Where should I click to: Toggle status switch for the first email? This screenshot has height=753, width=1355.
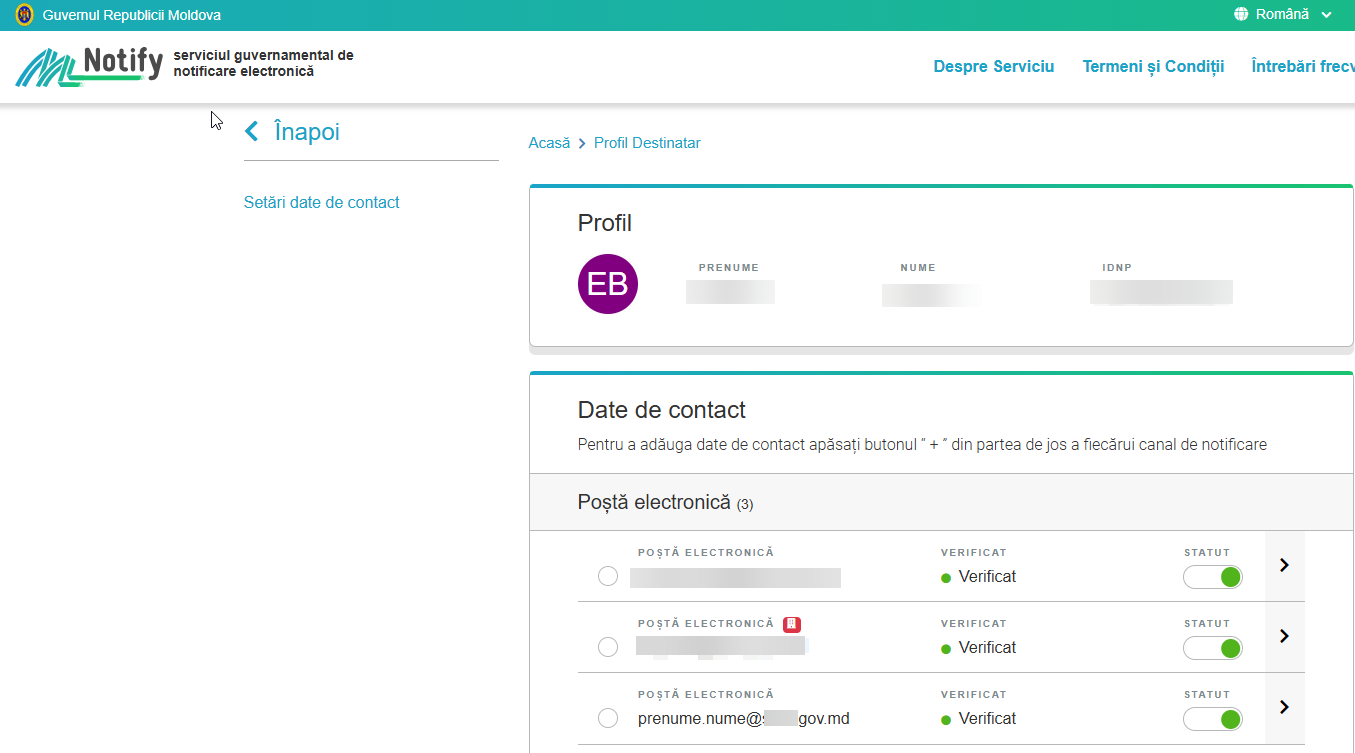[1212, 577]
